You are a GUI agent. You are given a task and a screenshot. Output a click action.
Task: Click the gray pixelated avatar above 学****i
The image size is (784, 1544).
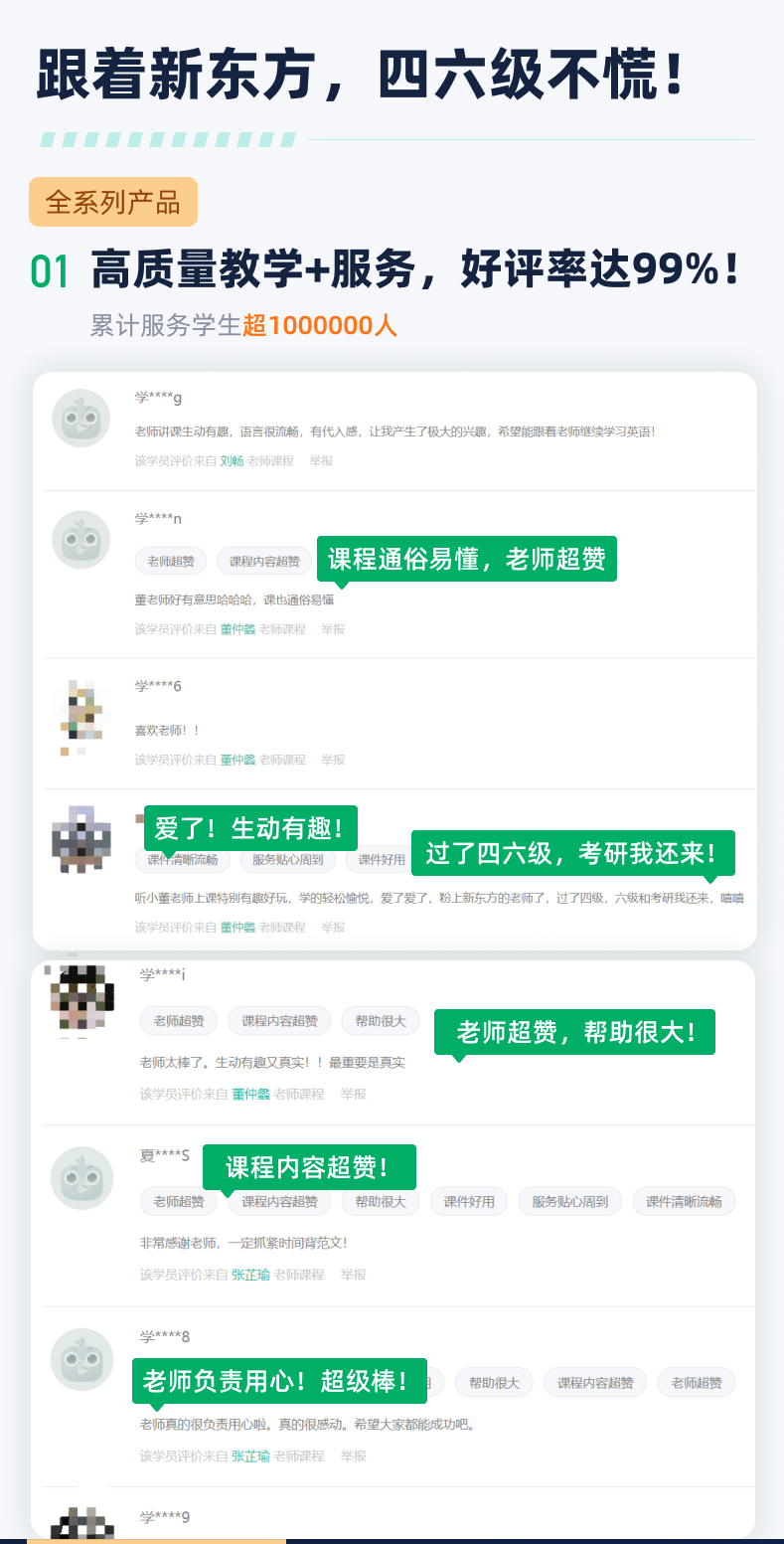pos(80,841)
